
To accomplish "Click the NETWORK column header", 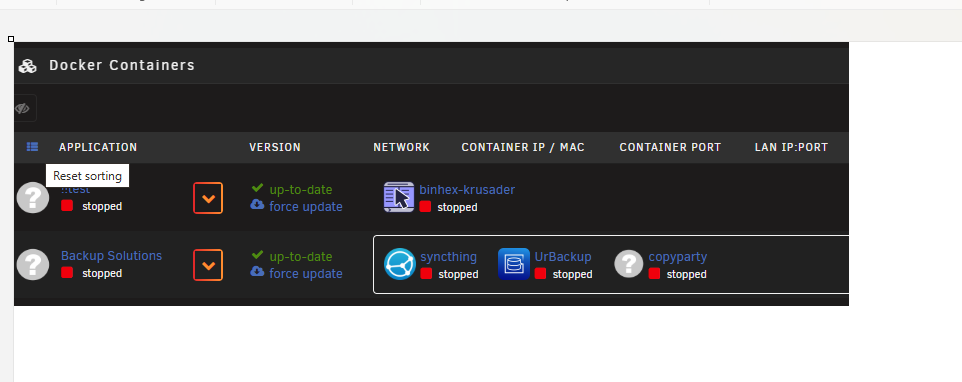I will pyautogui.click(x=401, y=147).
